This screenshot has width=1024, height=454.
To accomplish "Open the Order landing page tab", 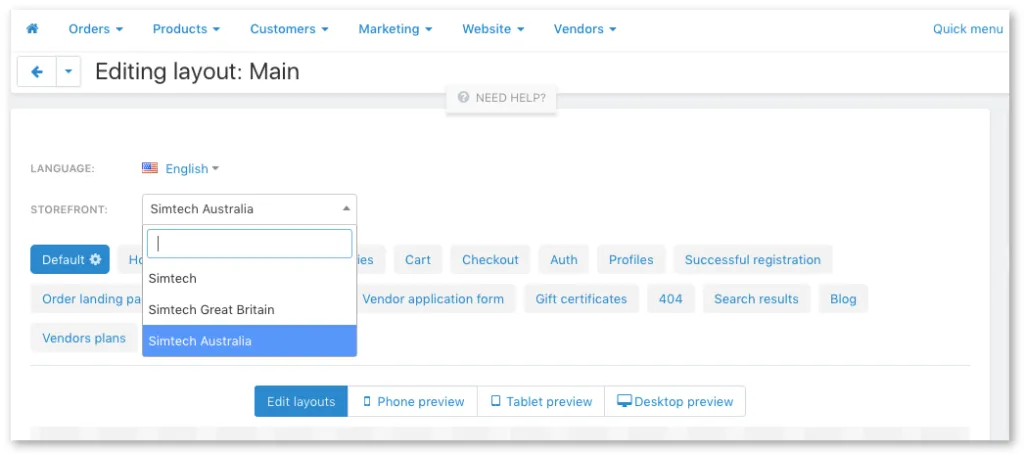I will pos(87,299).
